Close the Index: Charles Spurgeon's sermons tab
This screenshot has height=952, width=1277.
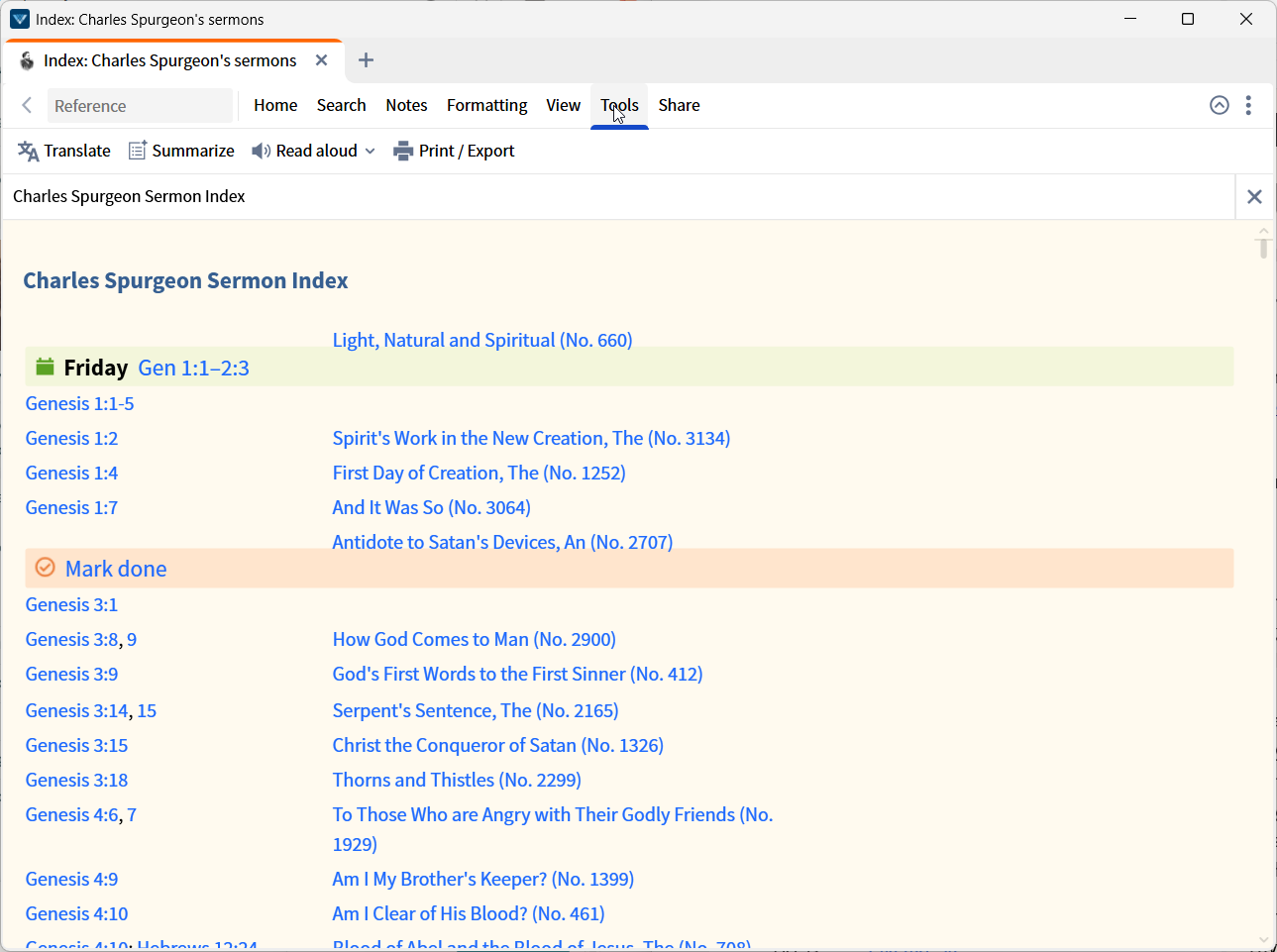(x=321, y=60)
